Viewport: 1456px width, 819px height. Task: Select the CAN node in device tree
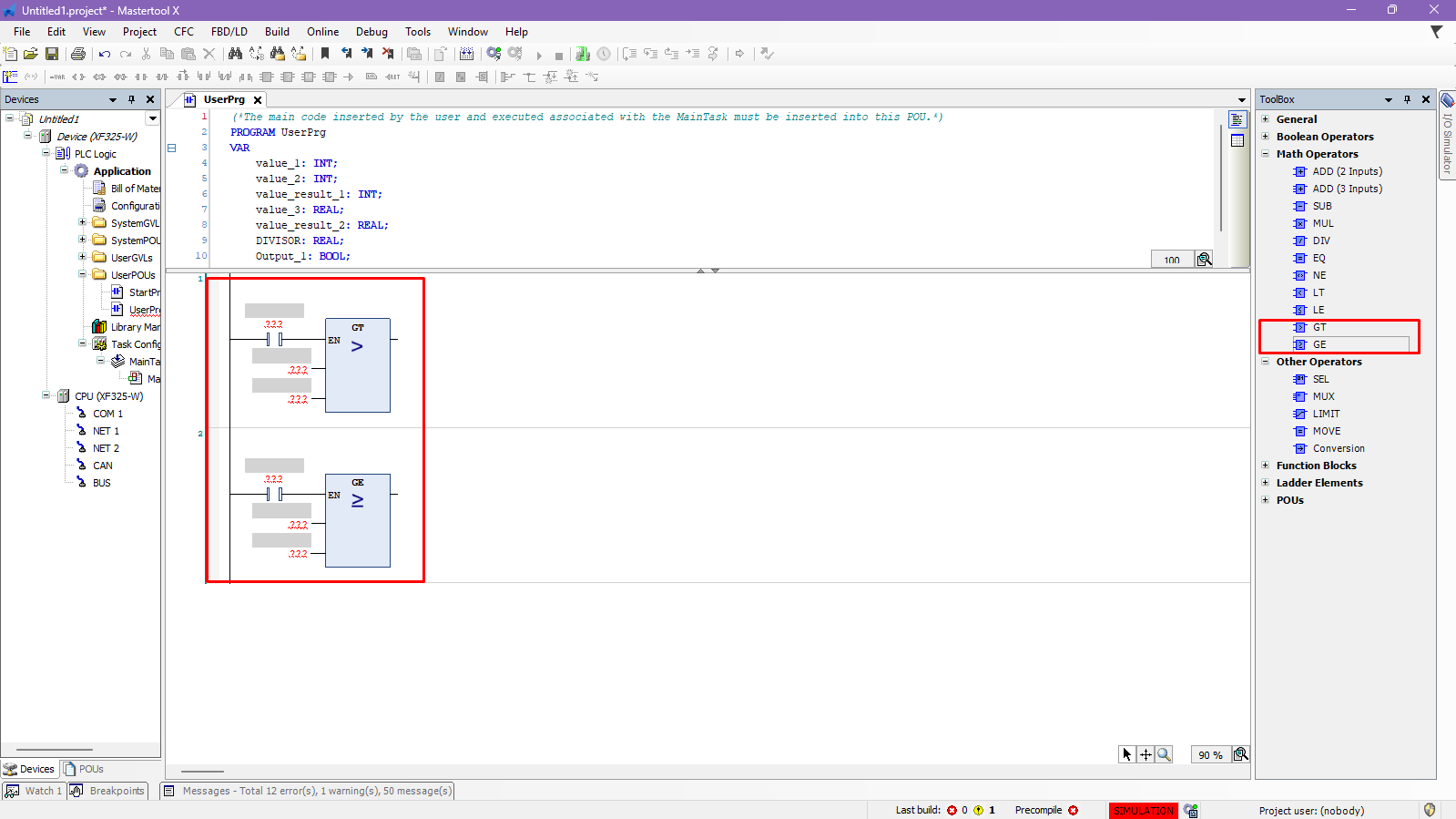coord(102,466)
